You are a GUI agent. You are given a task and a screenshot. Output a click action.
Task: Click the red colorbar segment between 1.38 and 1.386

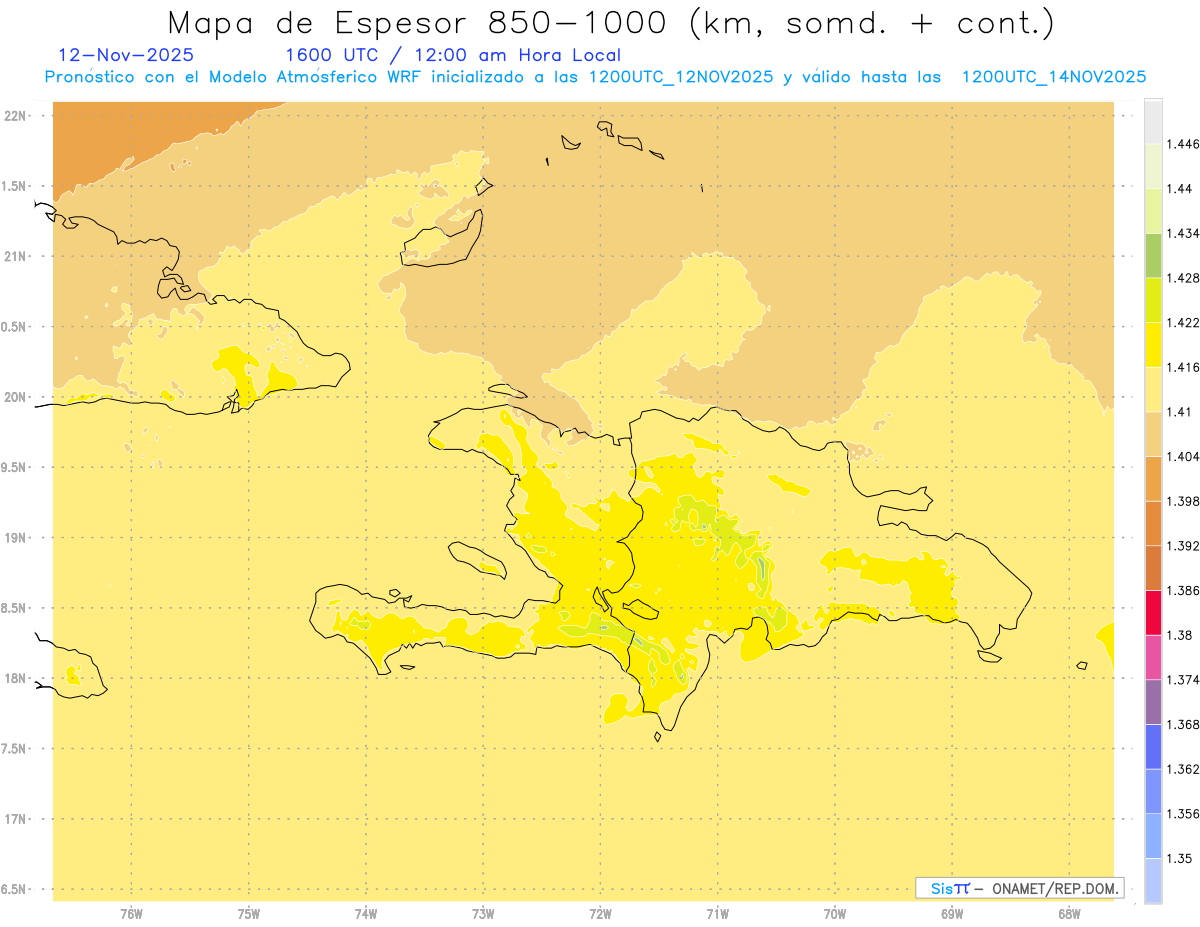coord(1153,613)
